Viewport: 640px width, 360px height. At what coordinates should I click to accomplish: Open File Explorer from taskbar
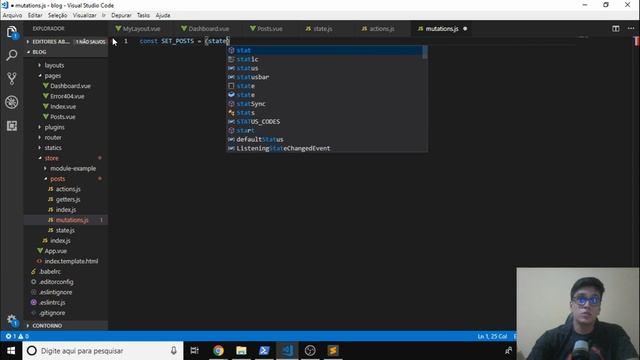pyautogui.click(x=241, y=351)
